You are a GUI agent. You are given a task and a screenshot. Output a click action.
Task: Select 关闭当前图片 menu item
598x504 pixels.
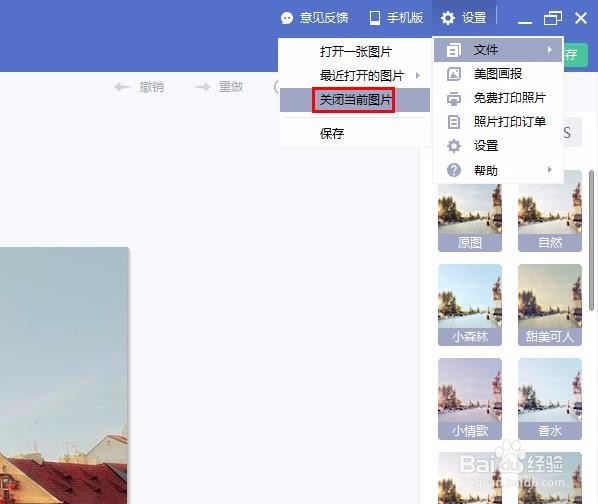355,100
